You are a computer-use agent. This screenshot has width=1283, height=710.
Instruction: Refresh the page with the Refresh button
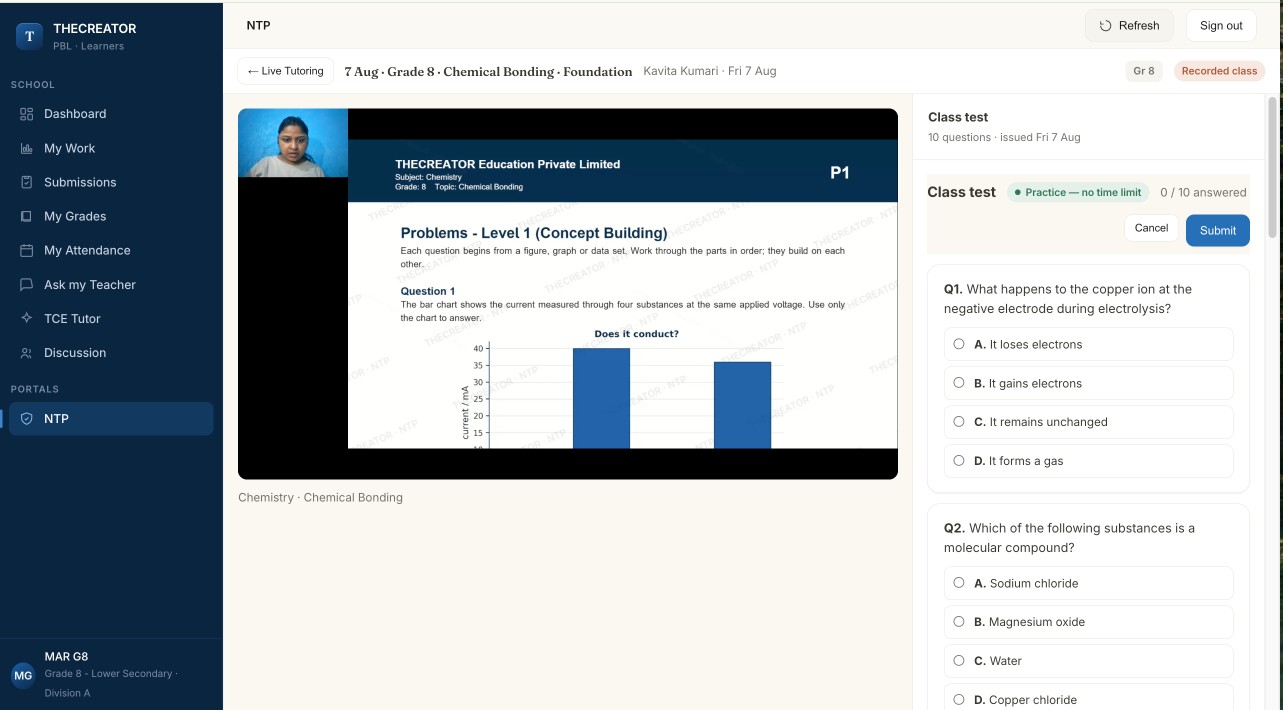click(x=1129, y=26)
